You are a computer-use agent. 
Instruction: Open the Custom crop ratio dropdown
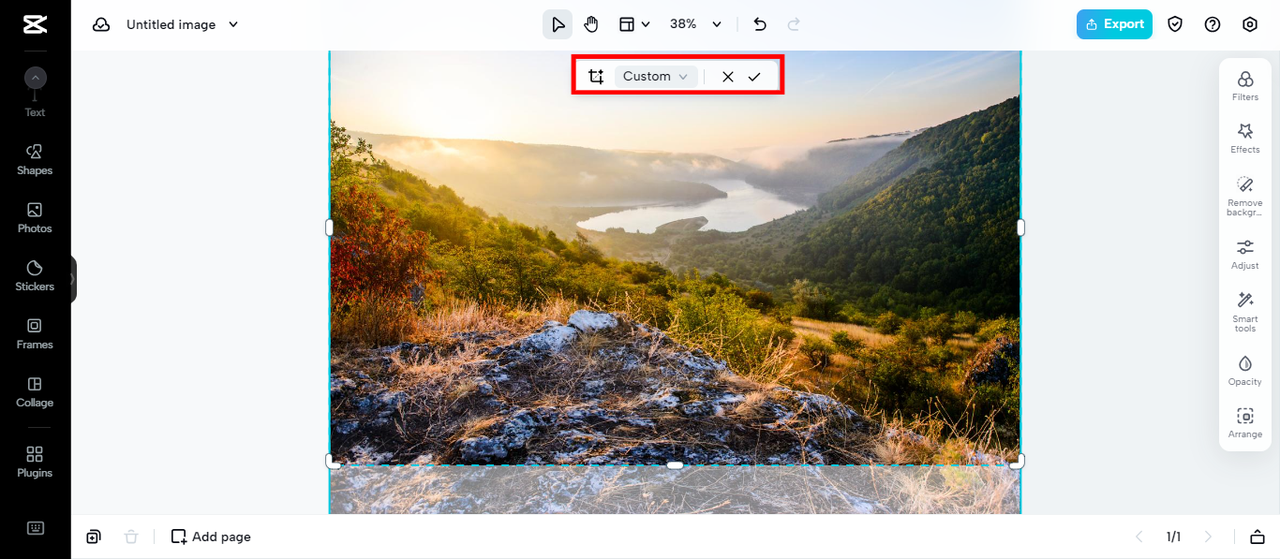coord(656,76)
